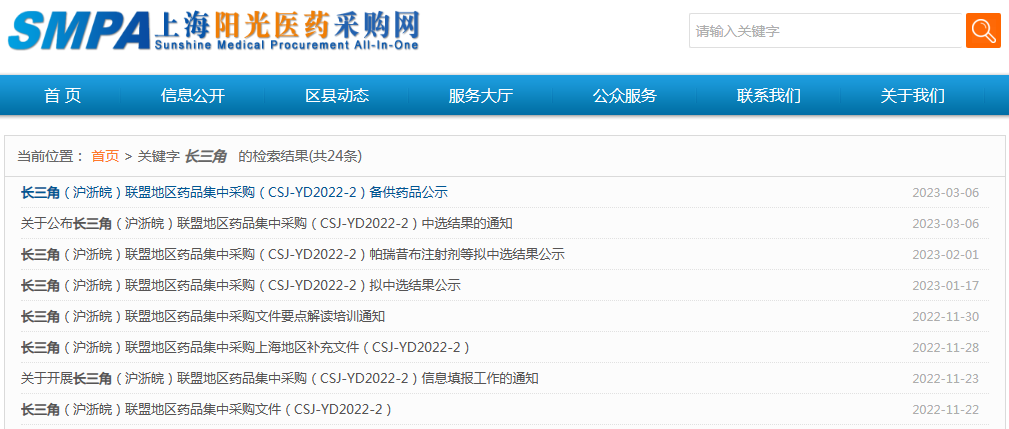Open the 关于我们 navigation item
The image size is (1009, 429).
pos(912,96)
